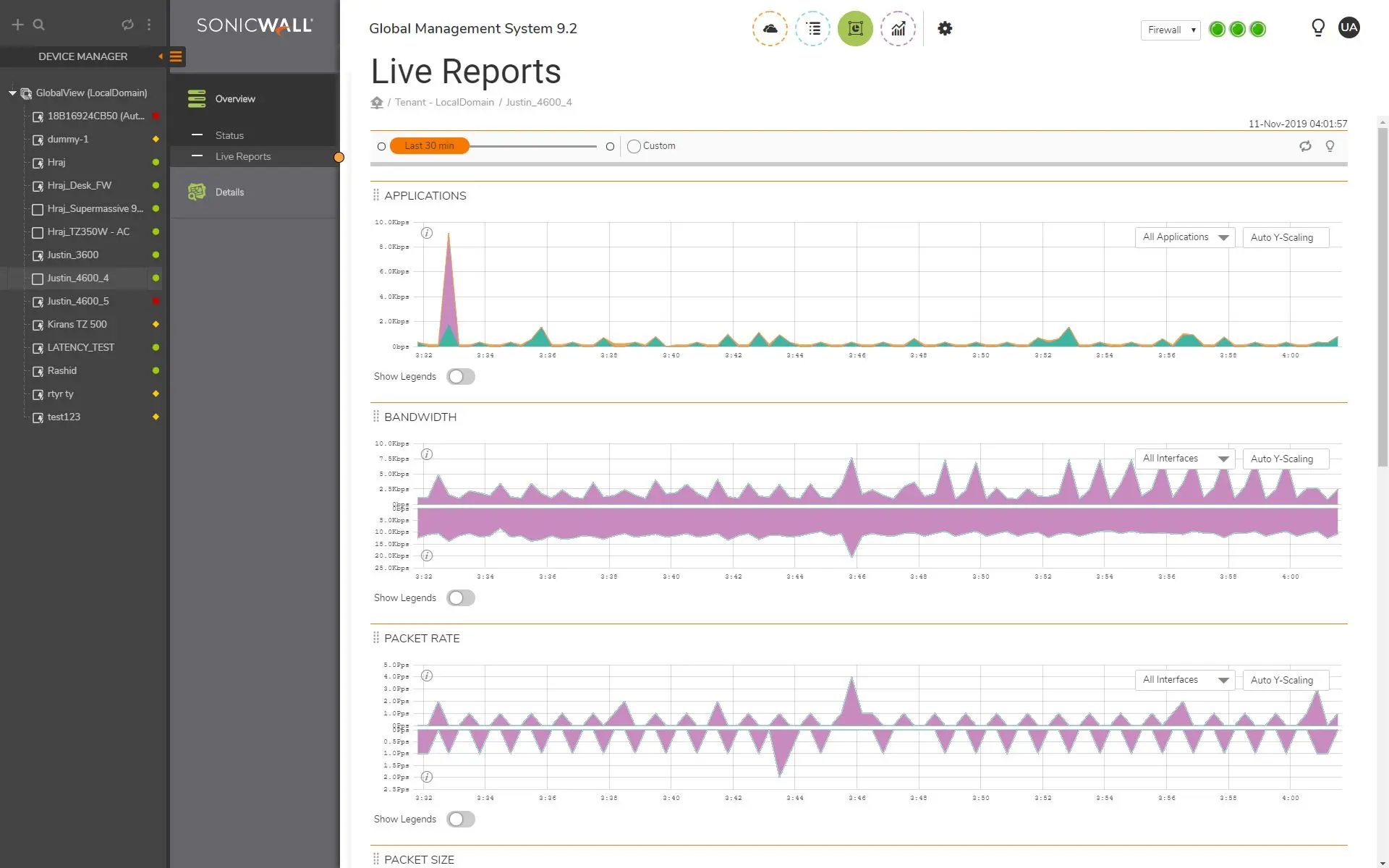
Task: Click Auto Y-Scaling button on Packet Rate
Action: tap(1285, 680)
